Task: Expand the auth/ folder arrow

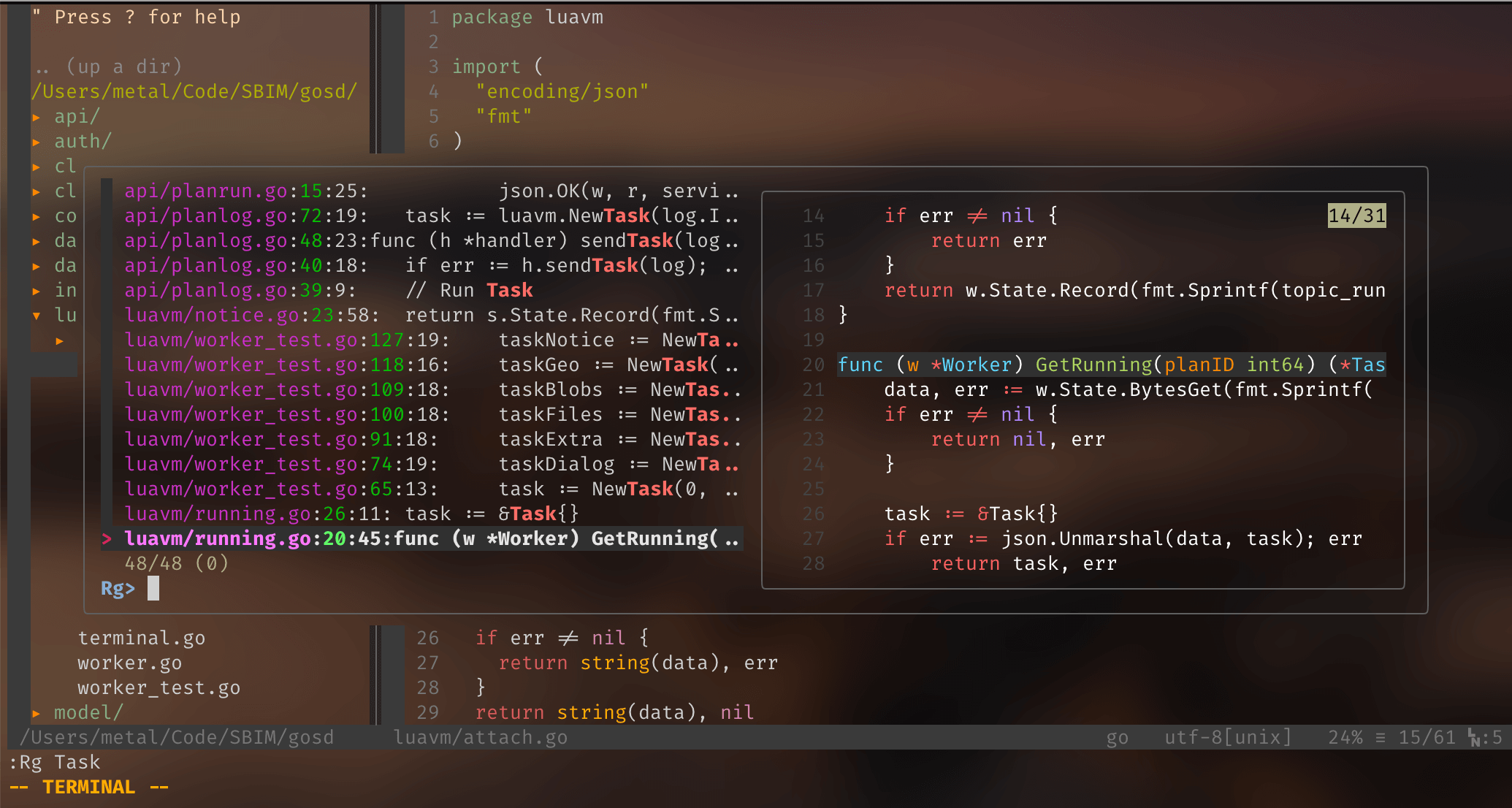Action: point(37,142)
